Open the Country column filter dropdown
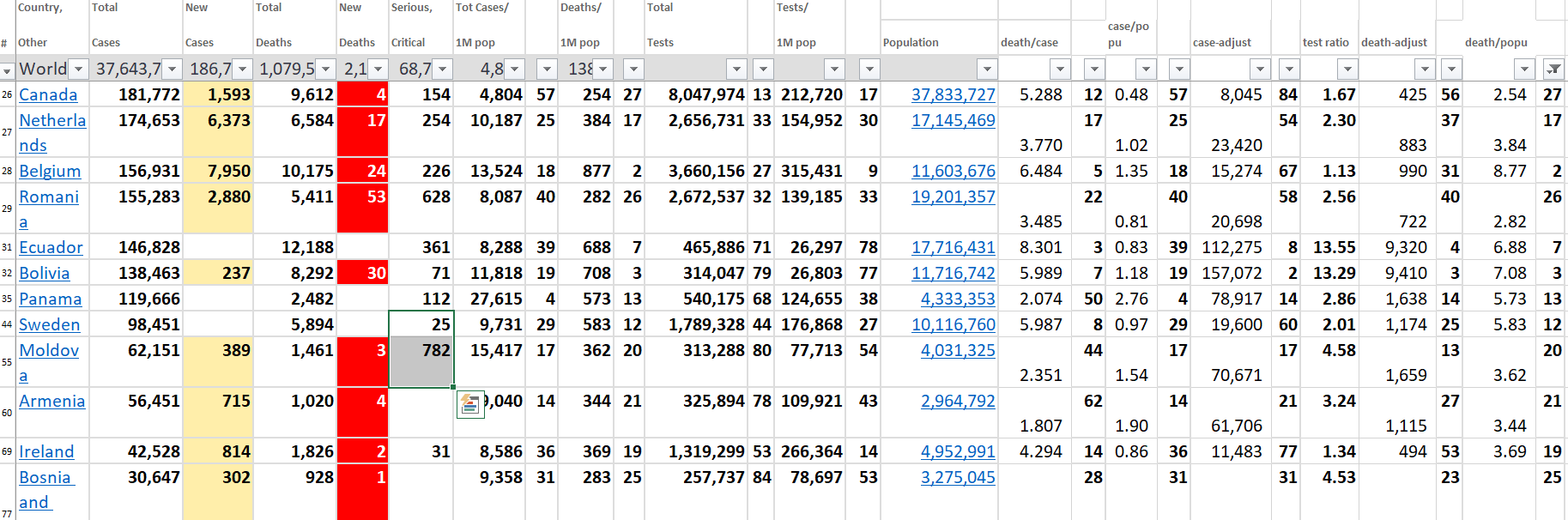The image size is (1568, 520). point(78,69)
